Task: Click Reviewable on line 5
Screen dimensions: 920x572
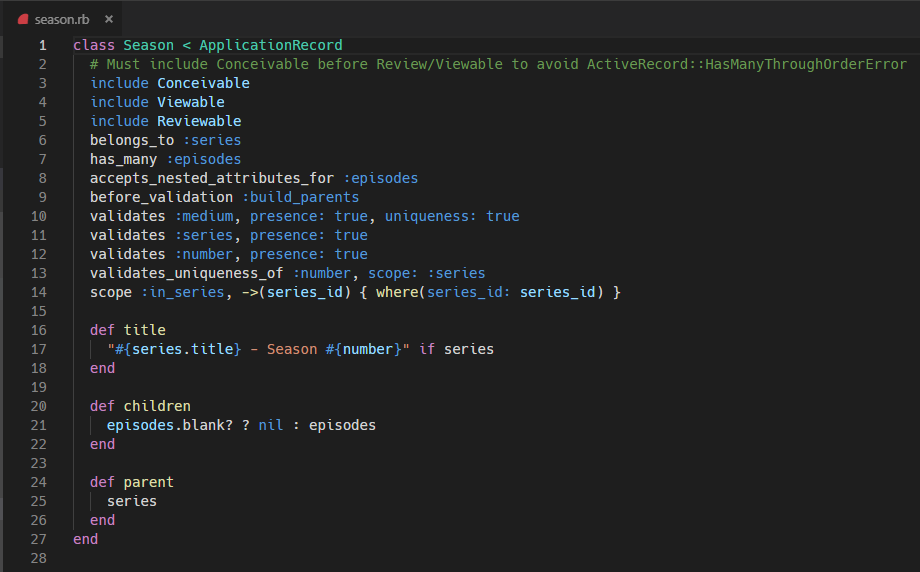Action: pyautogui.click(x=199, y=121)
